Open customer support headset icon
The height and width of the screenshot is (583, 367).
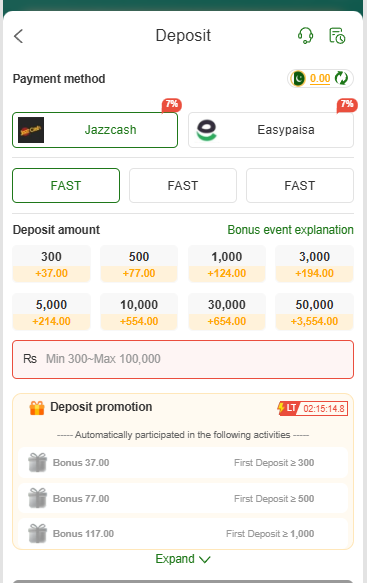[305, 36]
